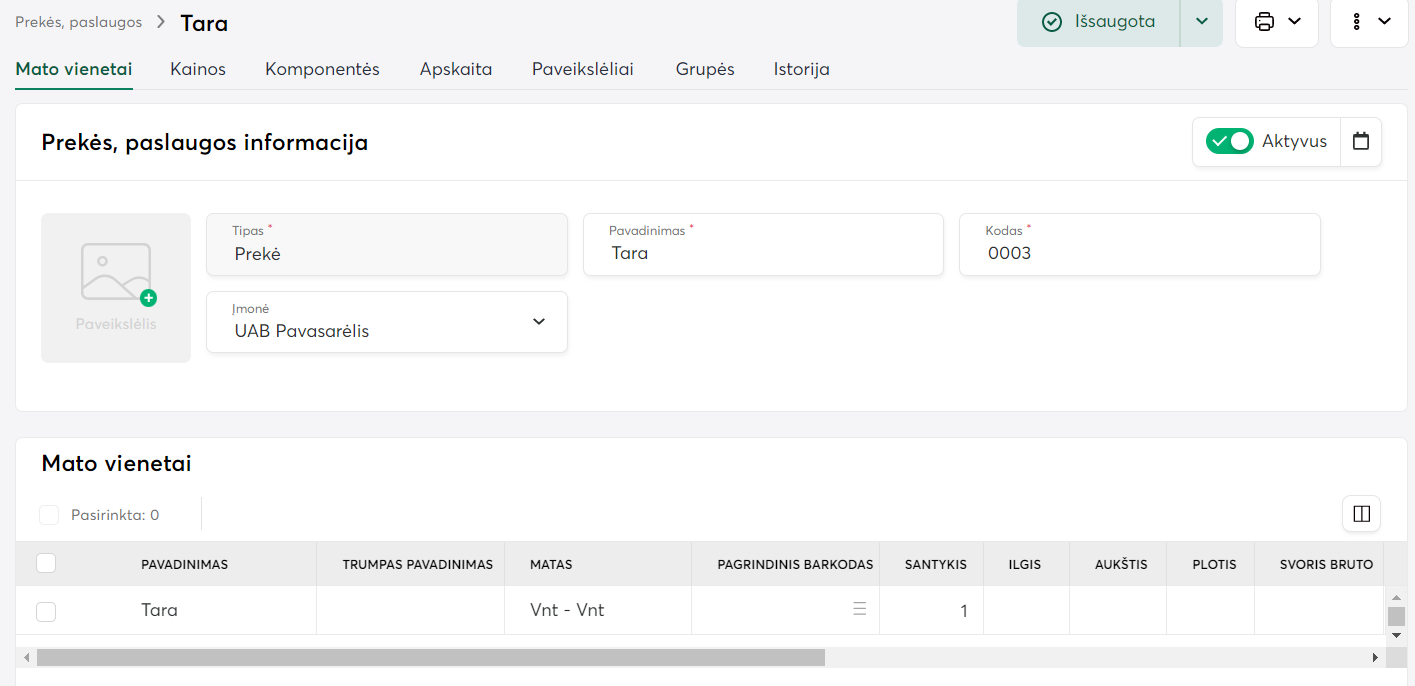Toggle the Aktyvus switch off
This screenshot has height=686, width=1415.
click(1229, 141)
